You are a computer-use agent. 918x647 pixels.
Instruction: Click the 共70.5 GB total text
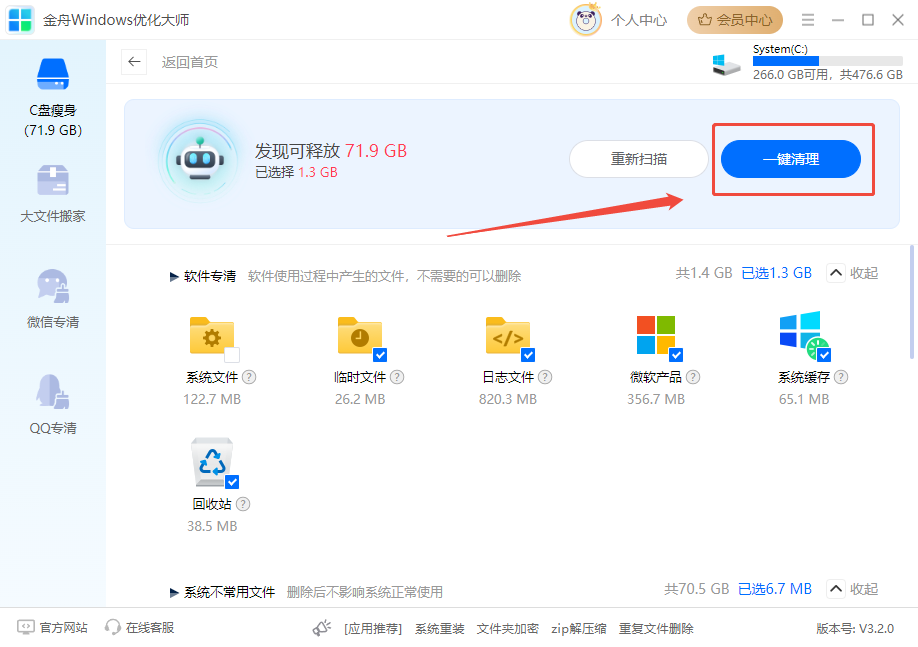(697, 588)
